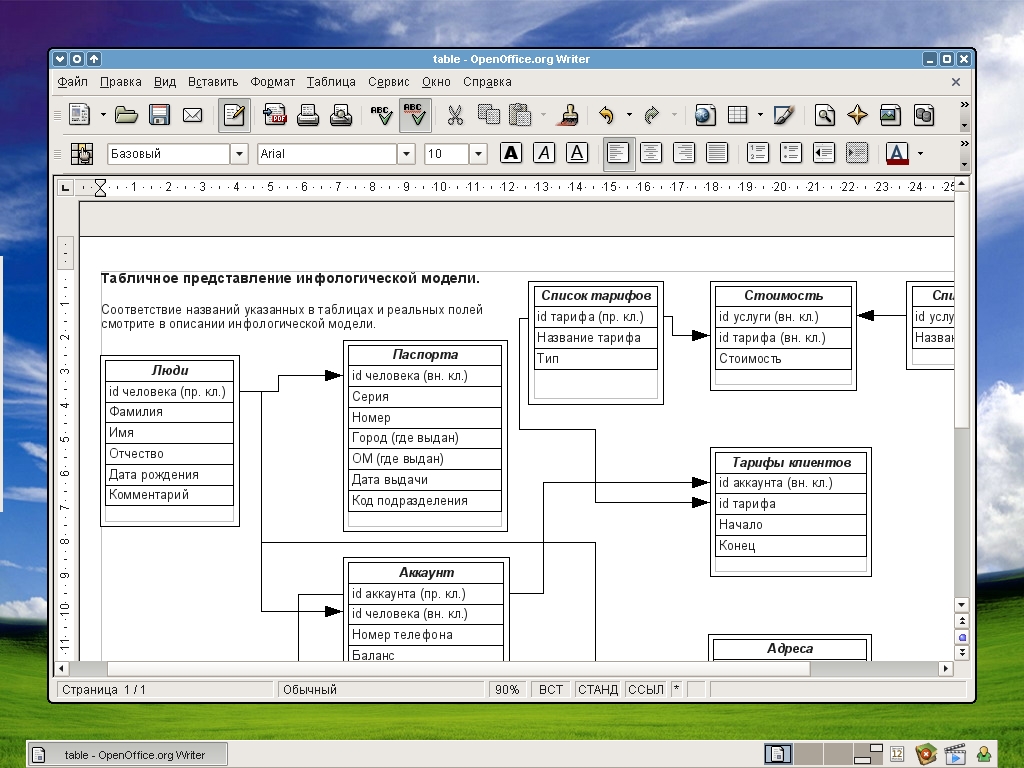The image size is (1024, 768).
Task: Justify the paragraph
Action: (717, 153)
